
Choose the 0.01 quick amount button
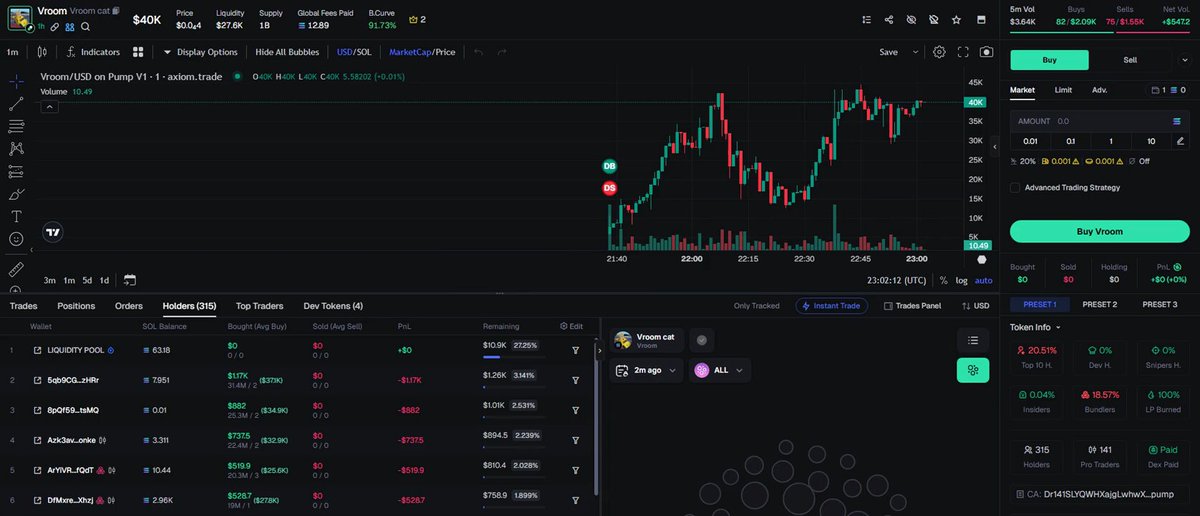coord(1030,141)
